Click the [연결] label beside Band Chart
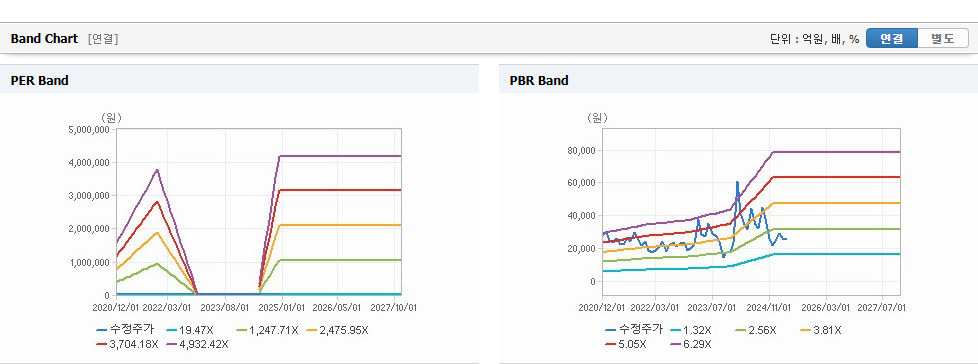Image resolution: width=978 pixels, height=364 pixels. [x=103, y=39]
